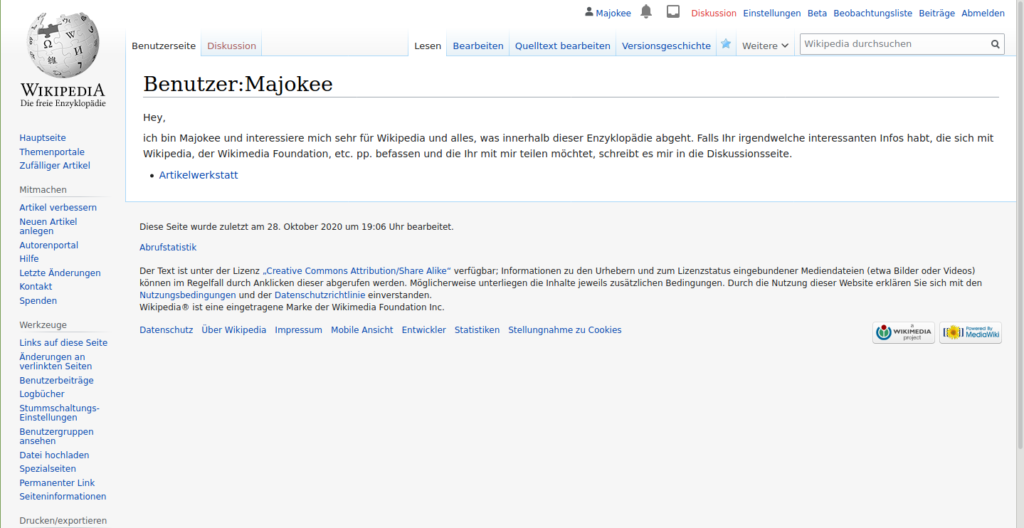Open the Abrufstatistik link
Image resolution: width=1024 pixels, height=528 pixels.
point(168,248)
